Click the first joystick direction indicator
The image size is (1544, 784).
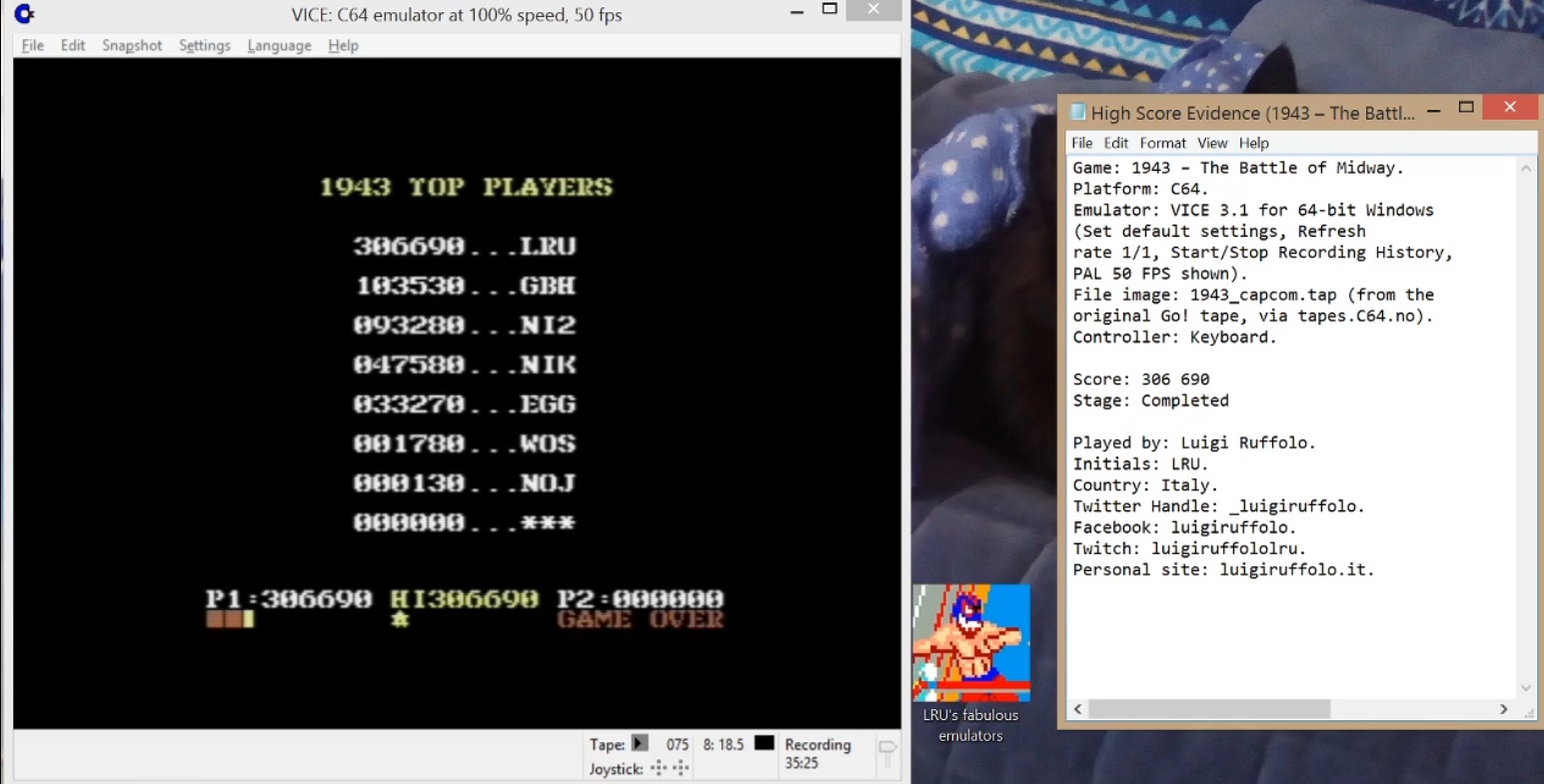(x=659, y=768)
